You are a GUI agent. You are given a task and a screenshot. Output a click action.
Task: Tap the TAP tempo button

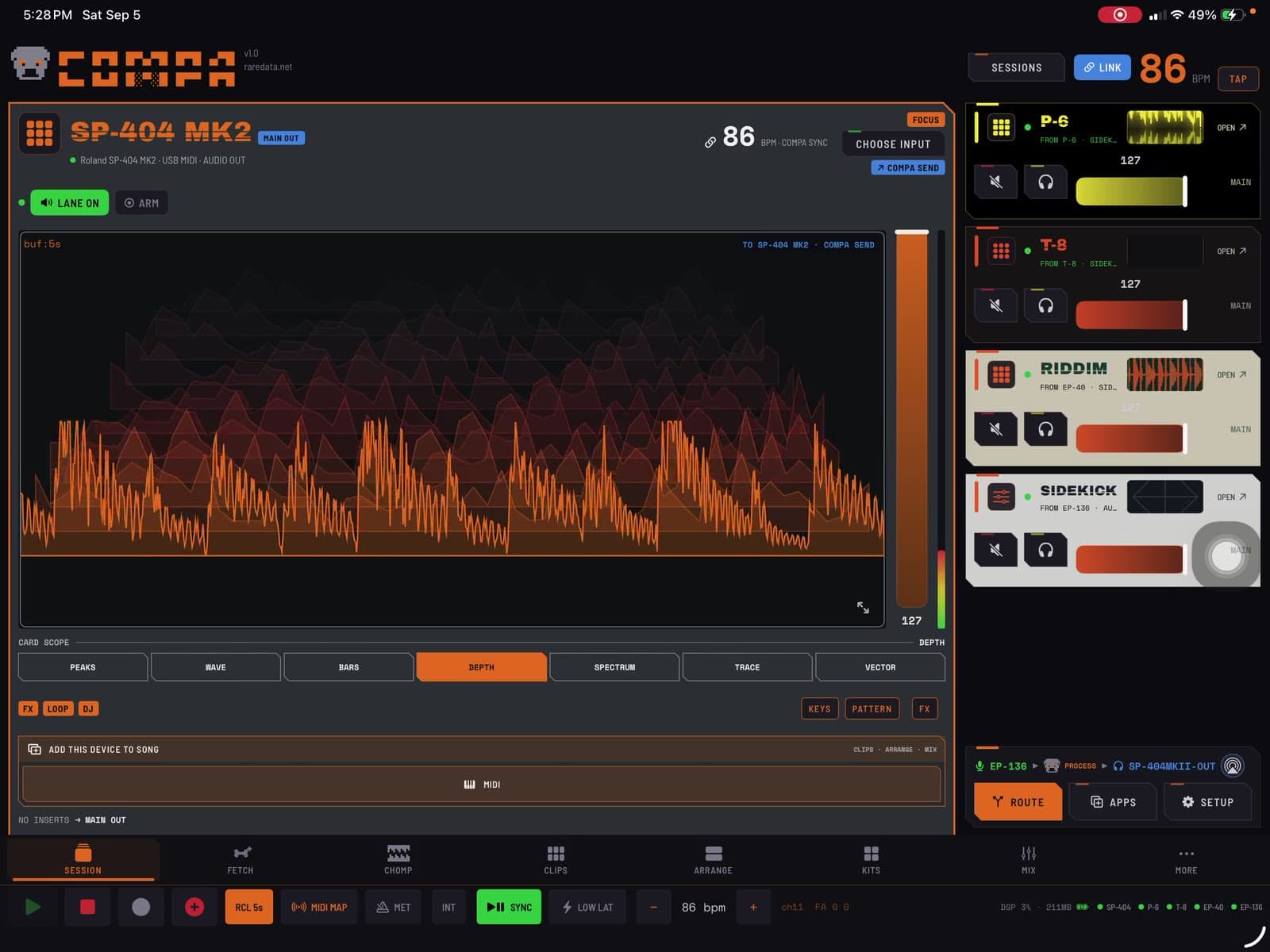1237,79
